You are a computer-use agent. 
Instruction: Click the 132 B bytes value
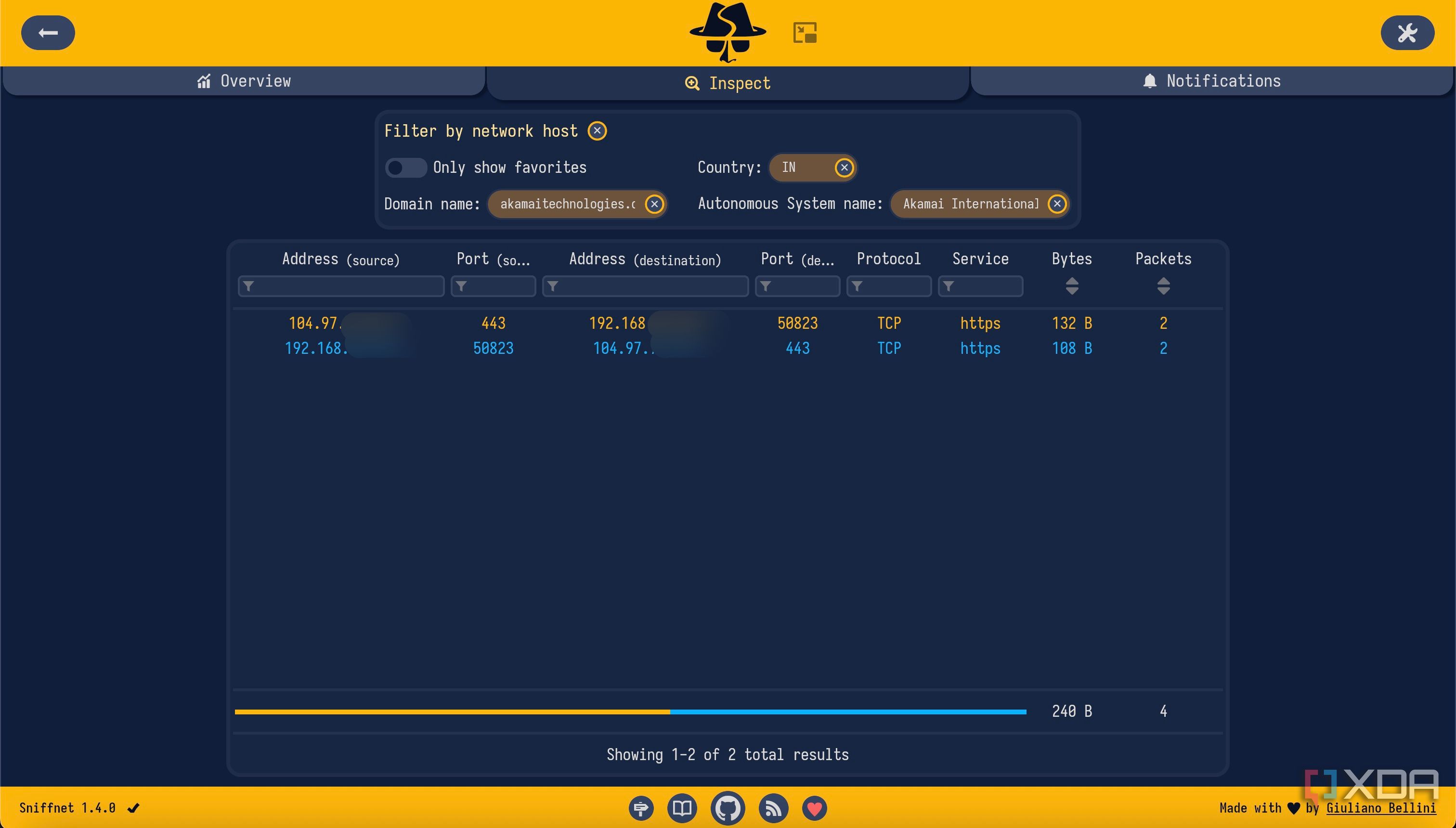1071,323
